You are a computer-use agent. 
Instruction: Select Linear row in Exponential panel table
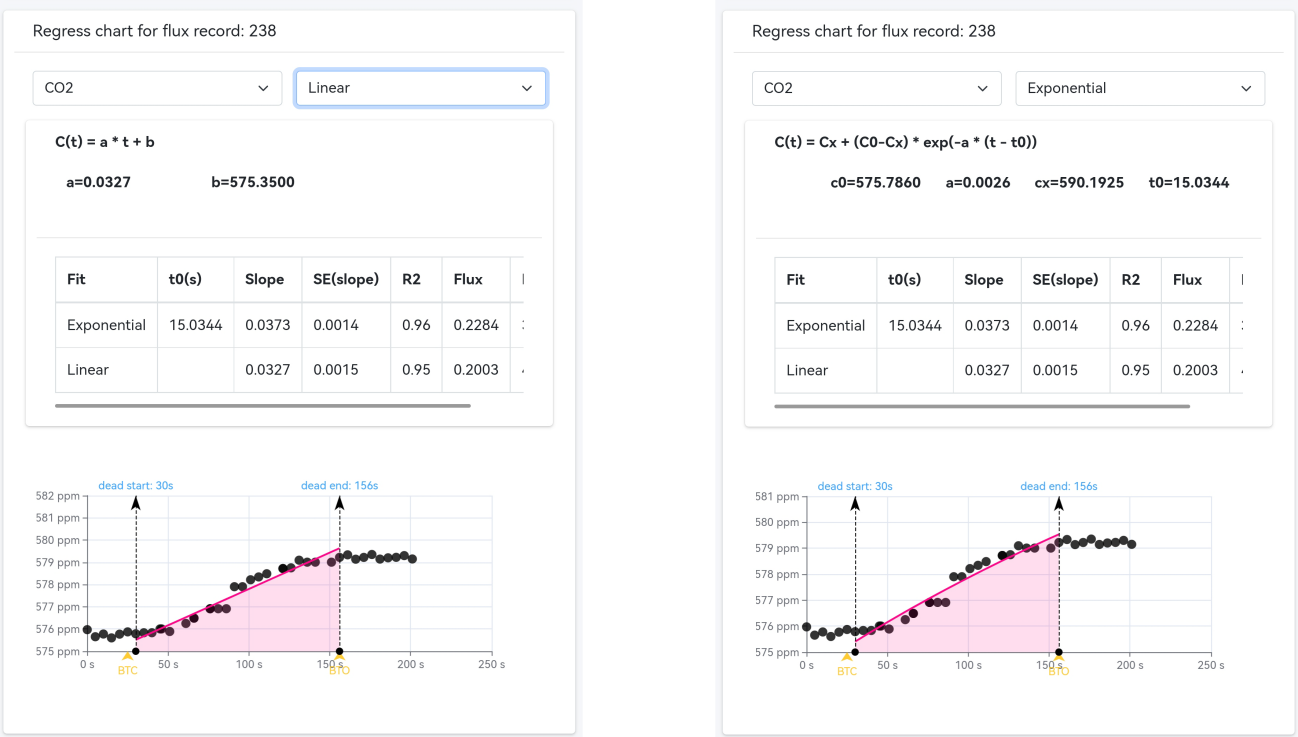807,370
